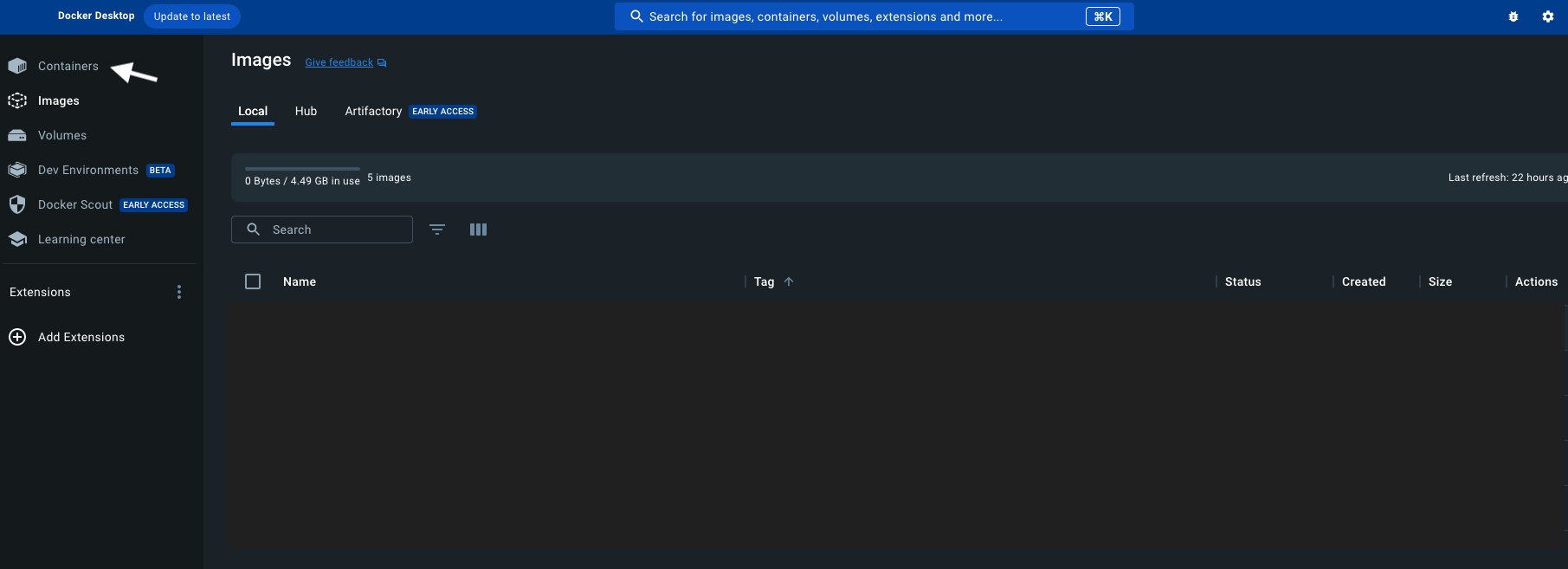Click the Extensions section heading

40,292
